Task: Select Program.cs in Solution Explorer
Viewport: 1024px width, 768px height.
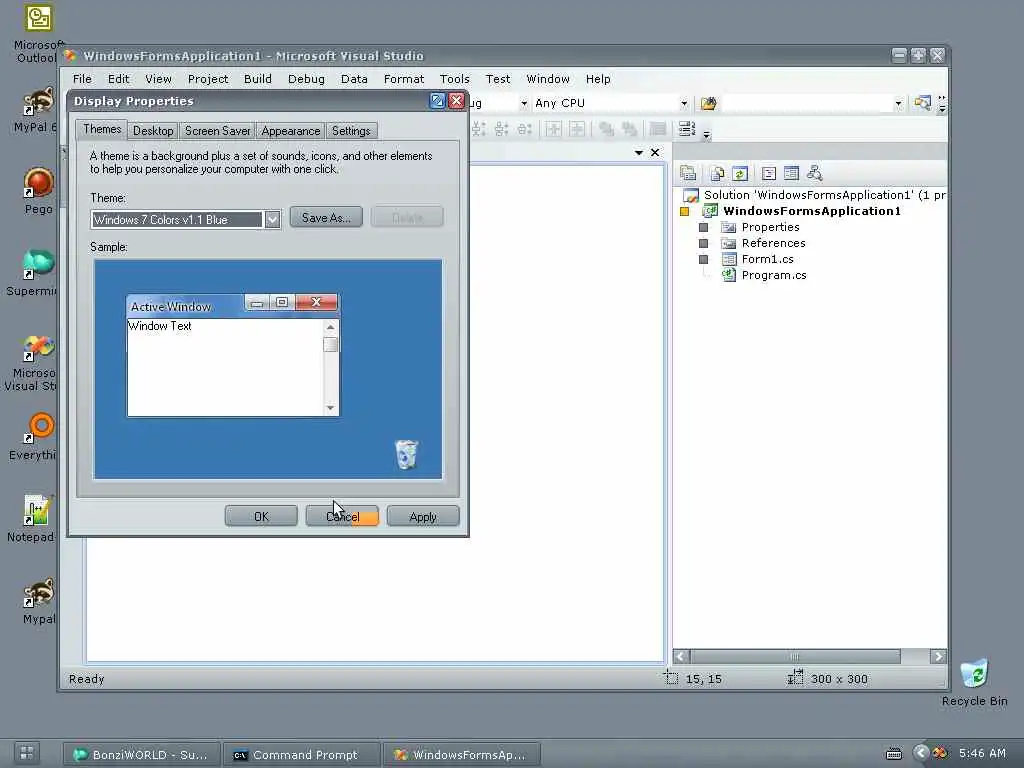Action: click(774, 275)
